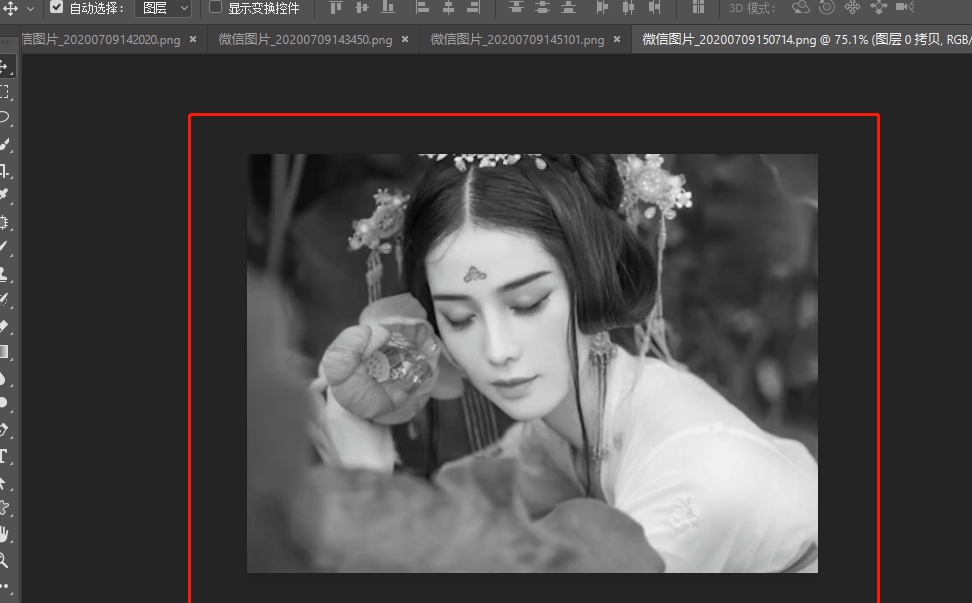
Task: Click Align Vertical Centers icon
Action: pyautogui.click(x=361, y=7)
